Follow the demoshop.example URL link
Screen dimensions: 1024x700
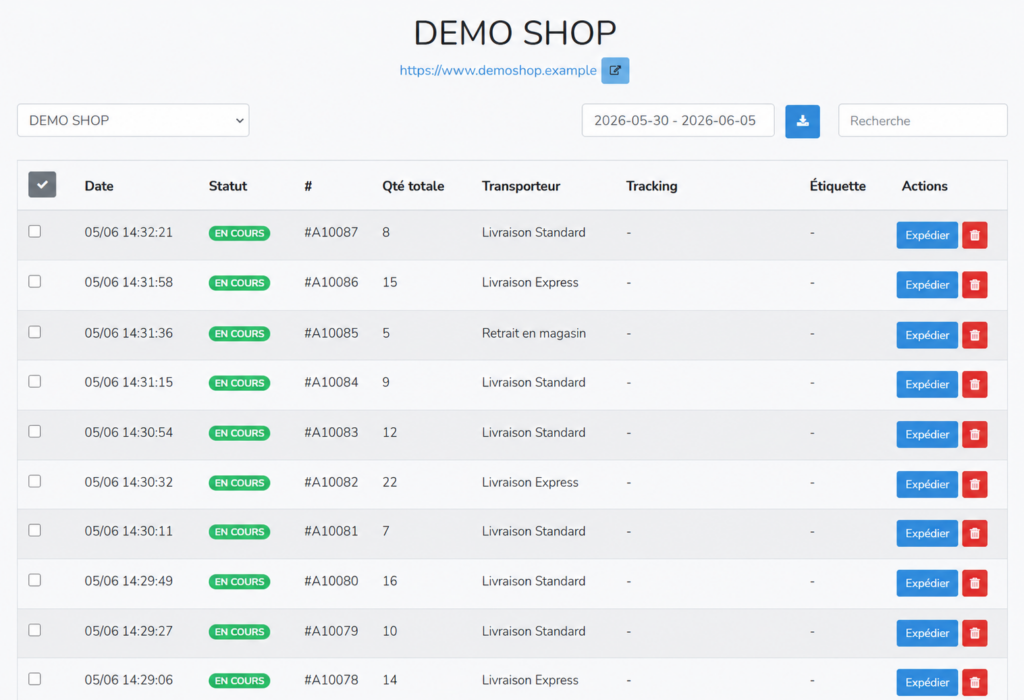point(498,71)
